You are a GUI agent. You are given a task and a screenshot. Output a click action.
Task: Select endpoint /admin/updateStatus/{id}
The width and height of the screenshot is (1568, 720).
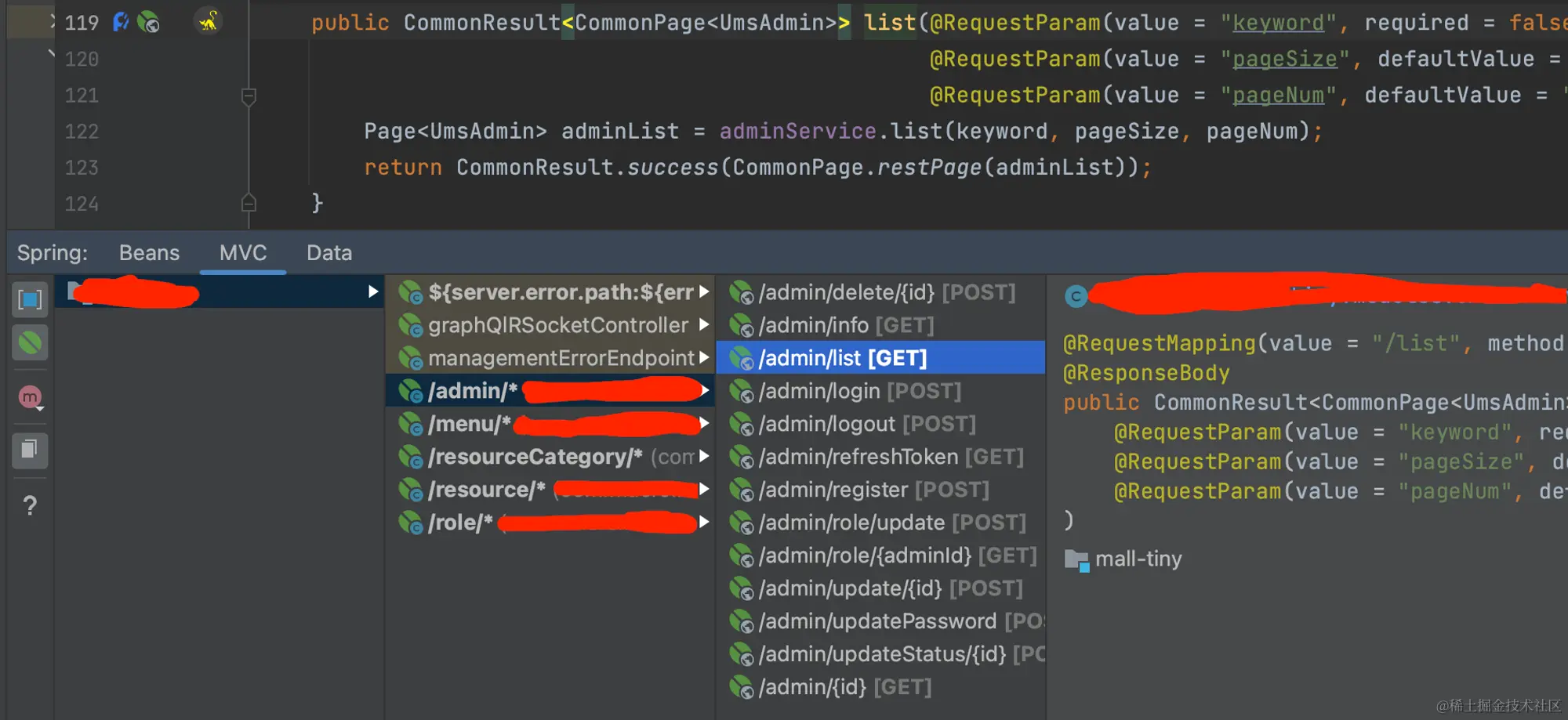click(x=880, y=654)
